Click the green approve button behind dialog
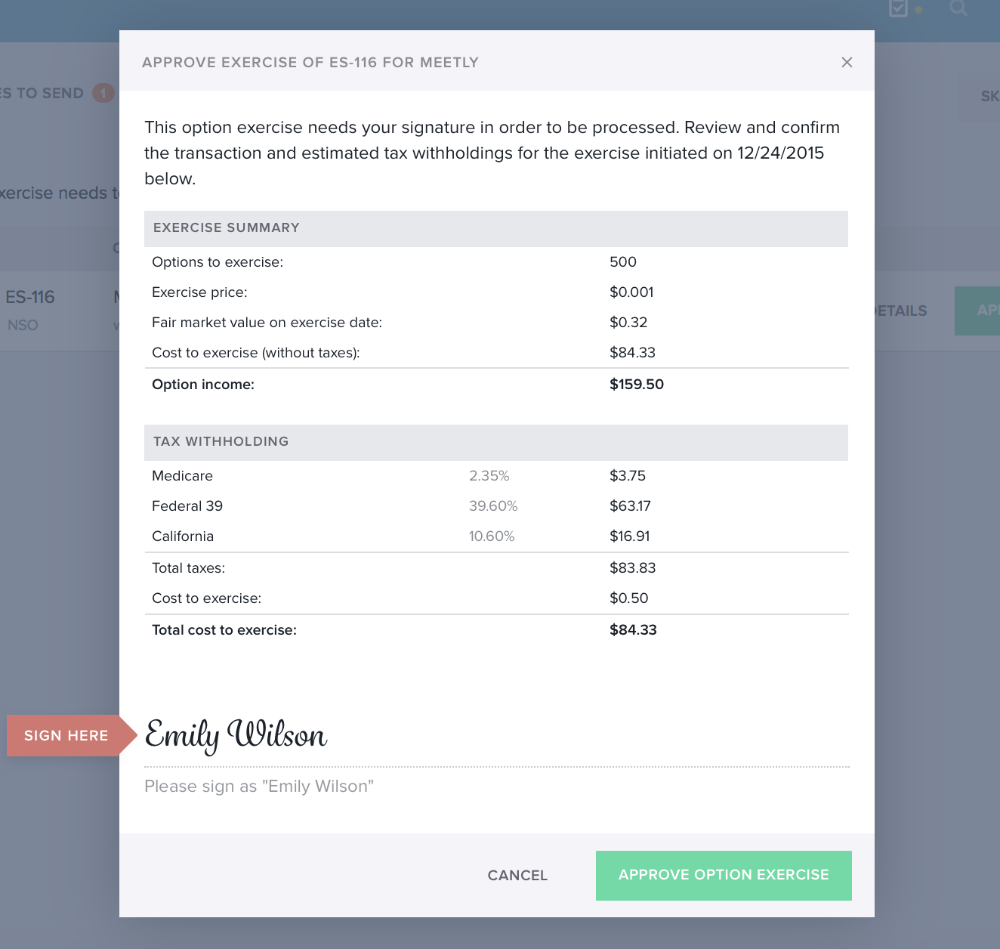1000x949 pixels. 977,311
